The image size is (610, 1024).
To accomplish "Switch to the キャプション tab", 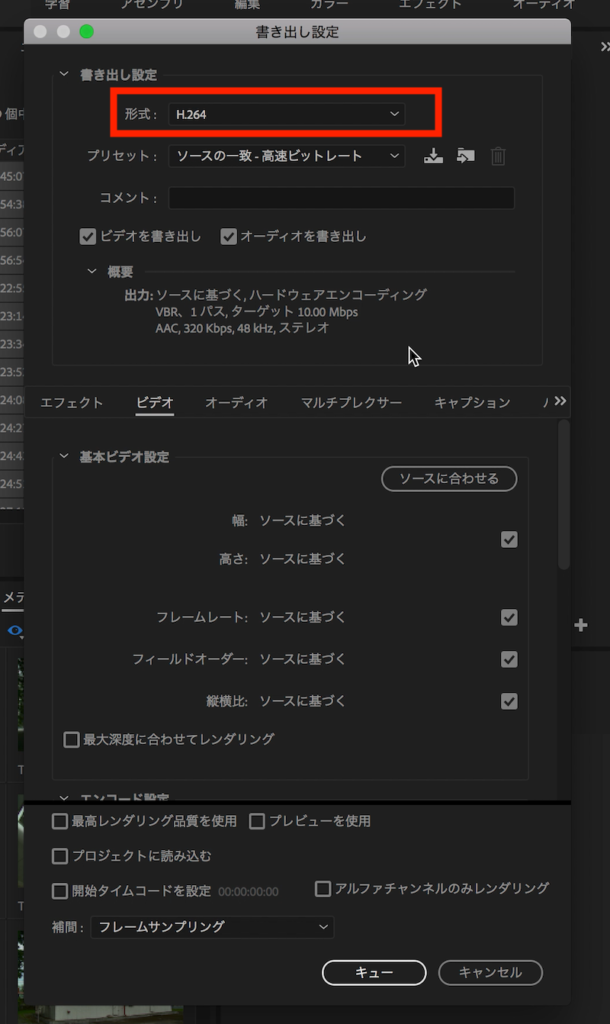I will tap(472, 402).
